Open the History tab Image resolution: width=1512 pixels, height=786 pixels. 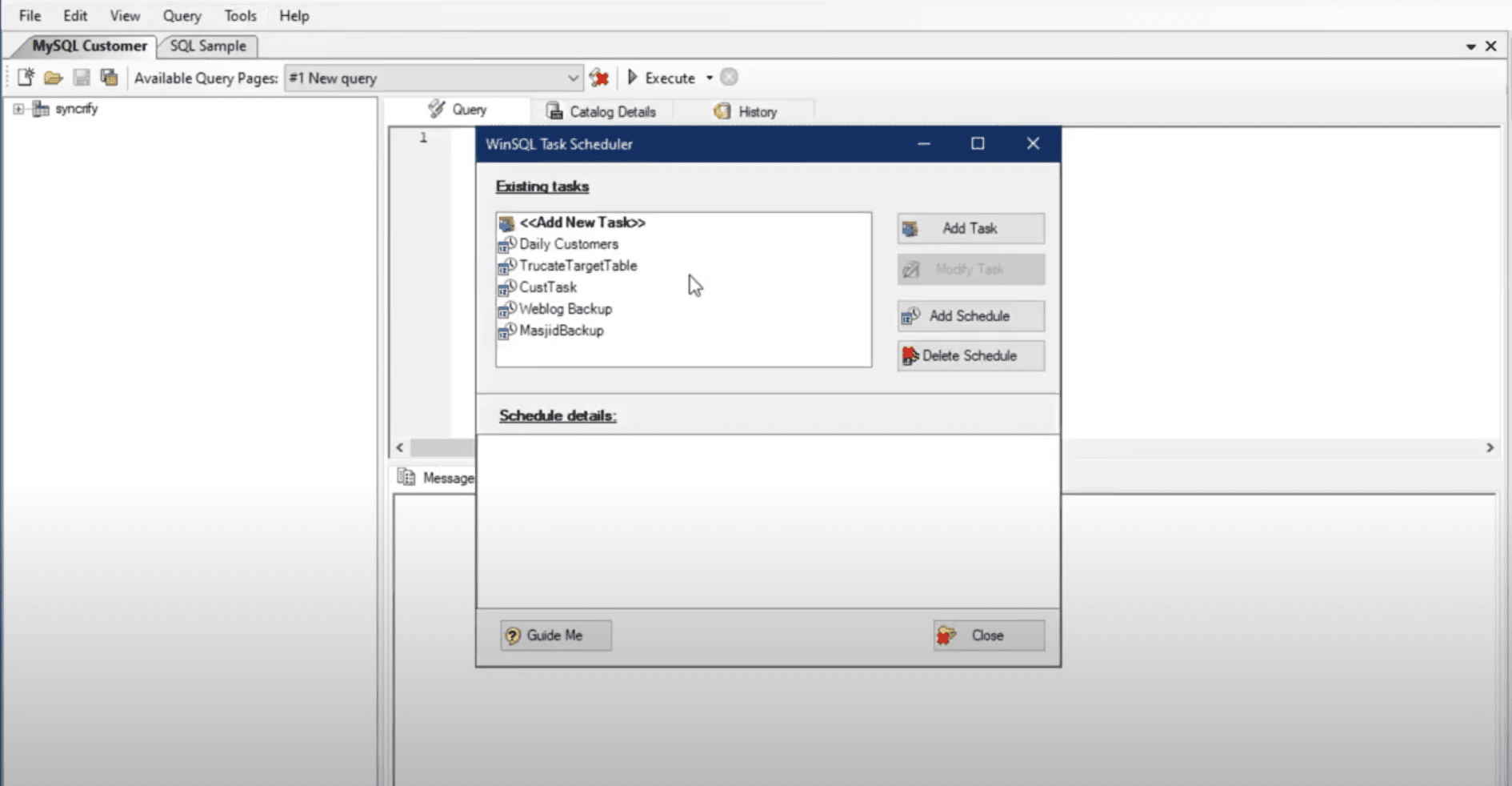click(x=745, y=111)
